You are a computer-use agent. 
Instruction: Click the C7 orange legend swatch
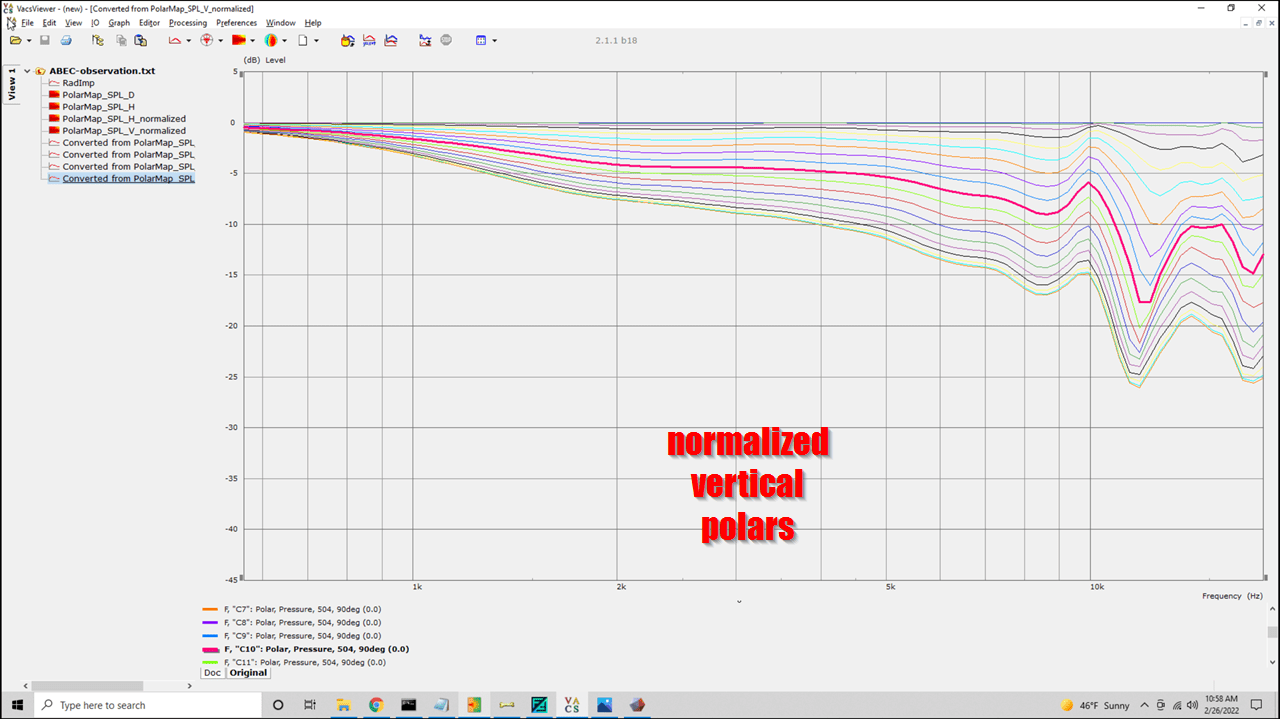point(210,609)
